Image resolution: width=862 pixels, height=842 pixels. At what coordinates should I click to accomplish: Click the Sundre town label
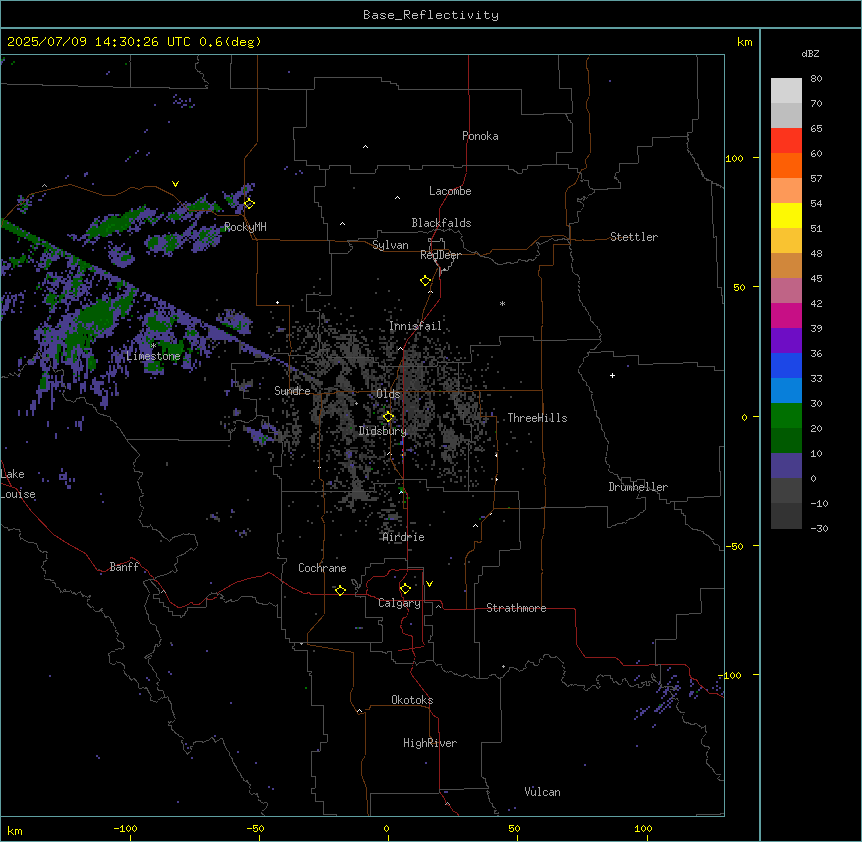tap(292, 391)
